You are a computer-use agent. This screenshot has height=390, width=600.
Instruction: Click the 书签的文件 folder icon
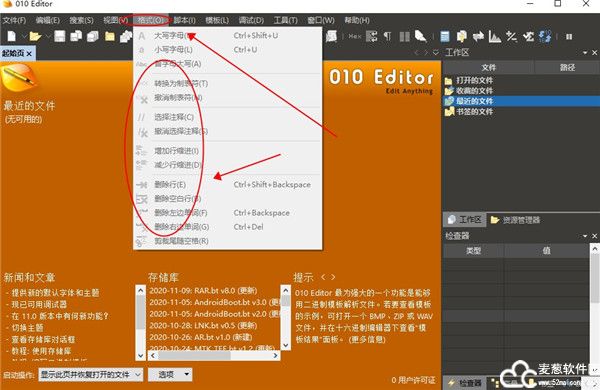click(449, 111)
